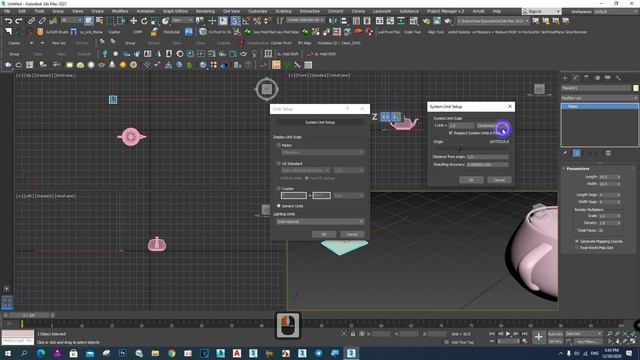Viewport: 640px width, 360px height.
Task: Select the Generic Units radio button
Action: [x=279, y=206]
